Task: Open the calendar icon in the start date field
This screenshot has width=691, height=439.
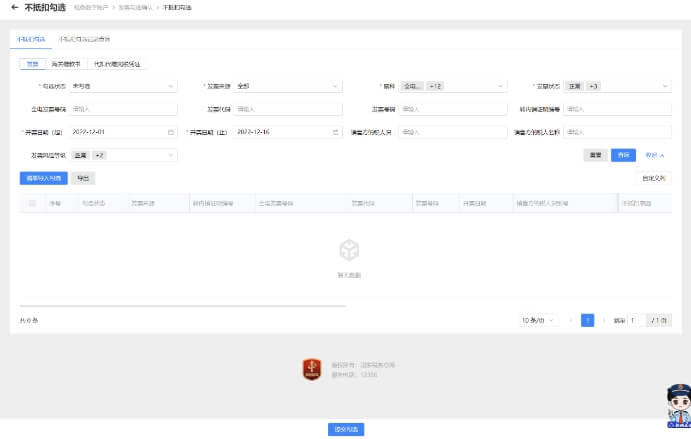Action: [x=170, y=132]
